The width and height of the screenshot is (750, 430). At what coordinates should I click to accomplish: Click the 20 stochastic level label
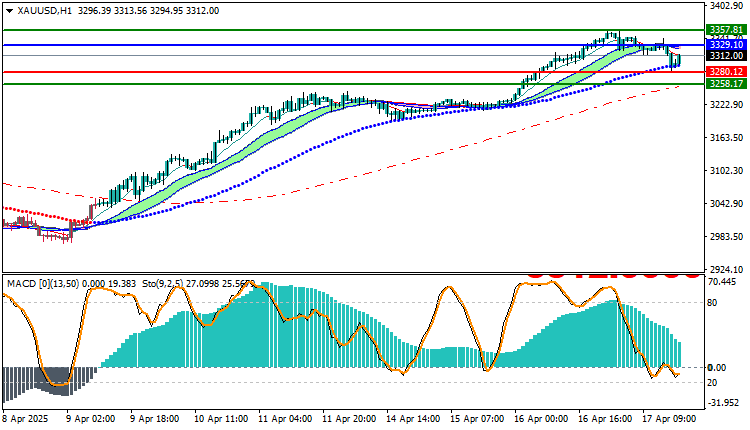pos(712,383)
